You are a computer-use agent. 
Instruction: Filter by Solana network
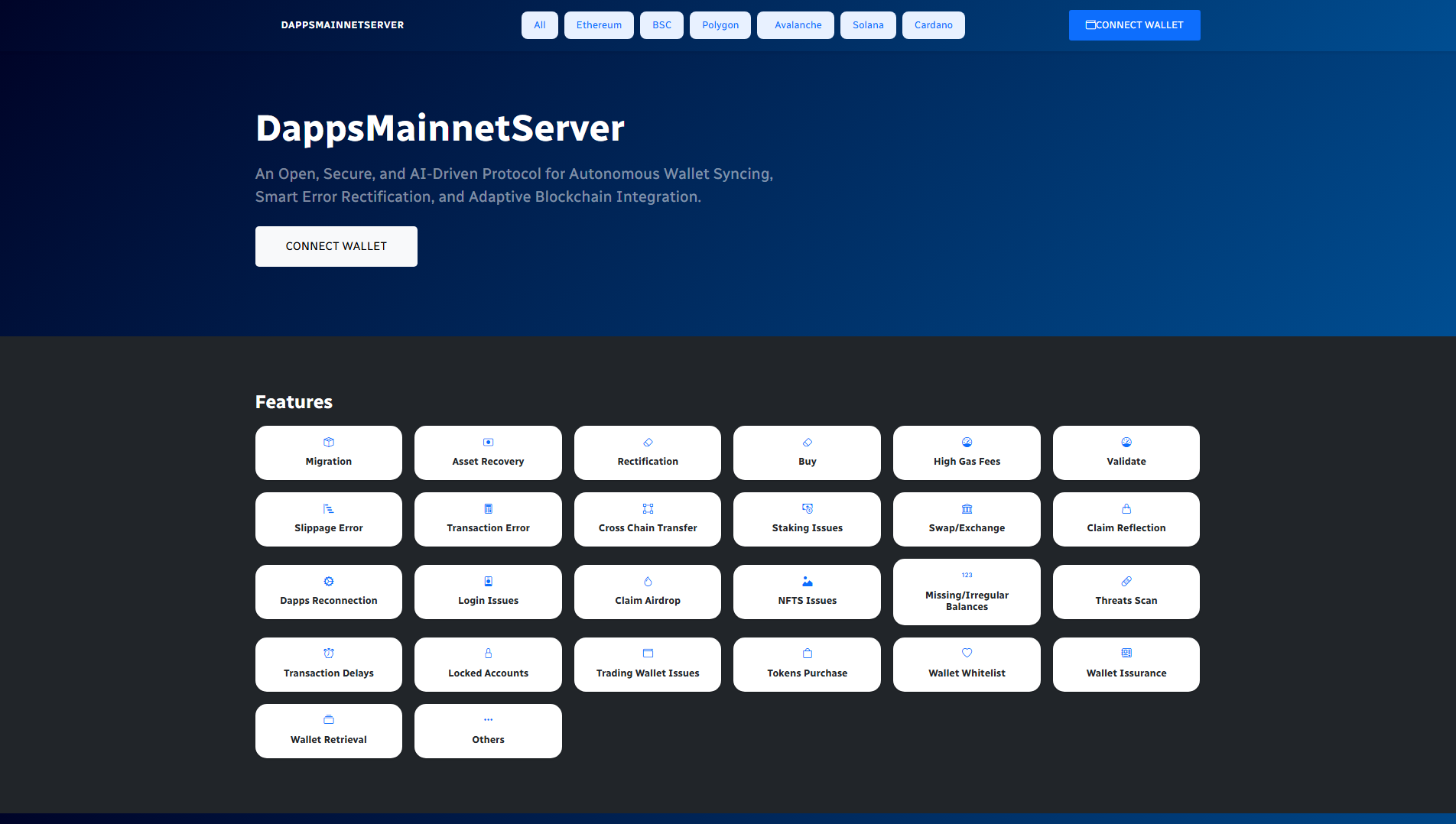tap(868, 25)
